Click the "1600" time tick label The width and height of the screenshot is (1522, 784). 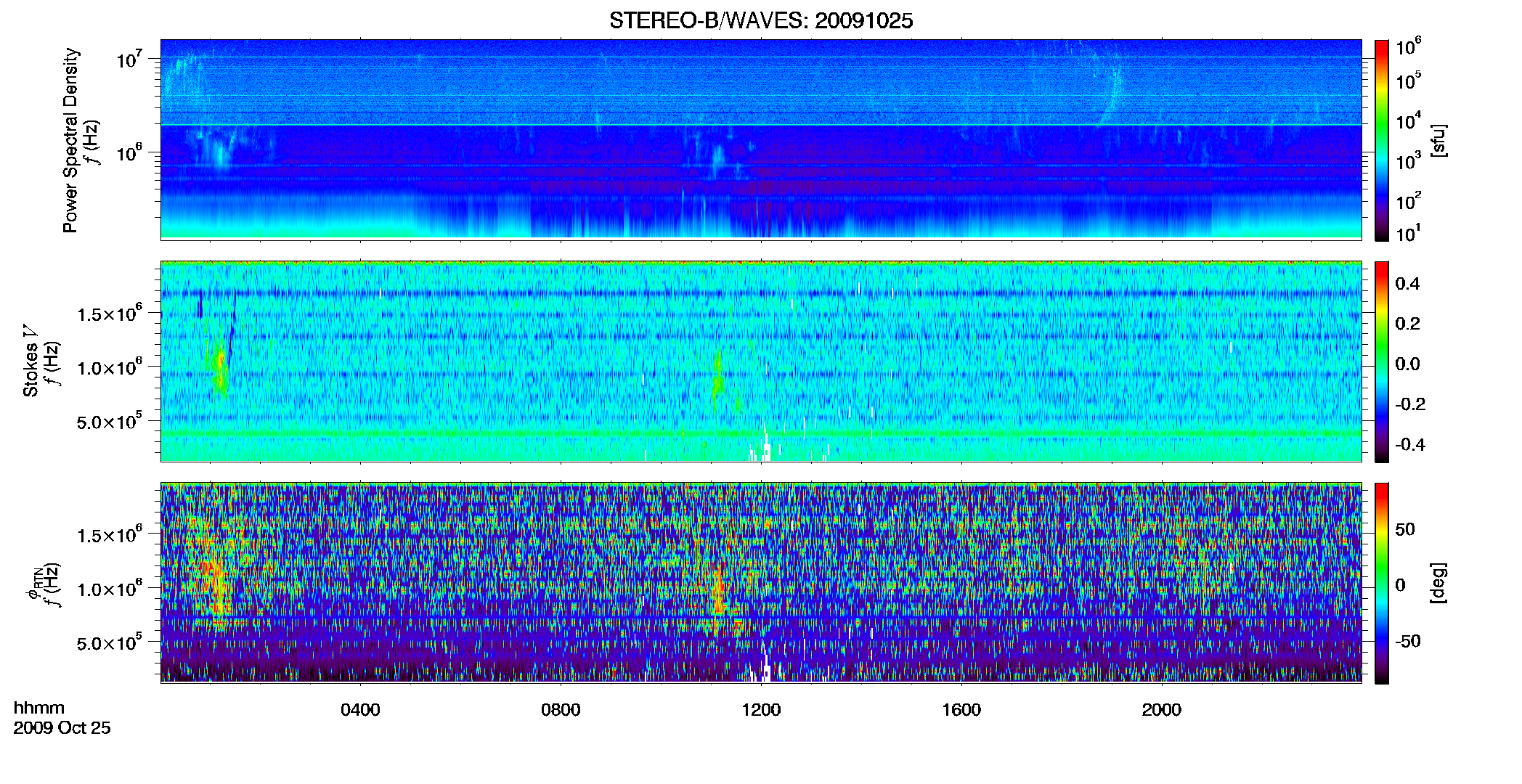point(961,710)
